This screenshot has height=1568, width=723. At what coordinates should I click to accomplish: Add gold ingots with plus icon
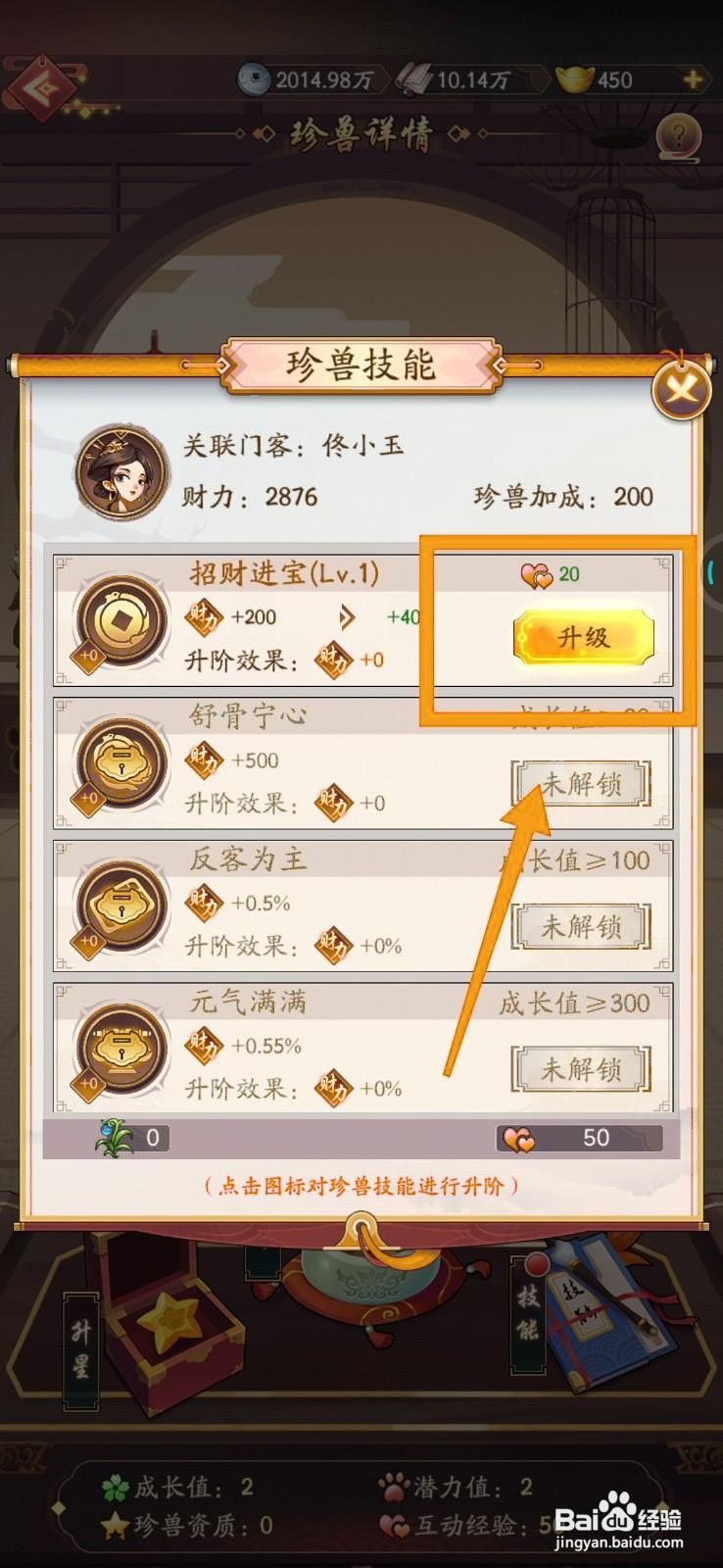(x=693, y=79)
